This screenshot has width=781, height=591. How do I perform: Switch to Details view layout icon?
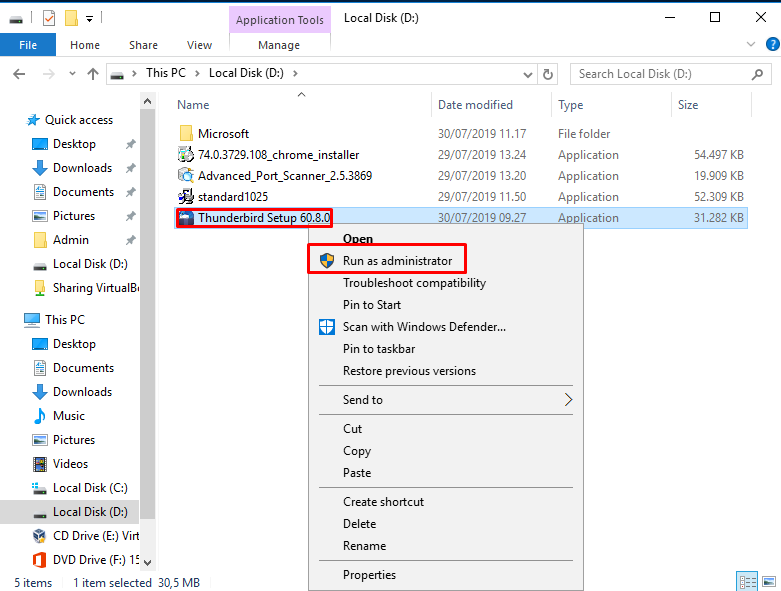pos(747,582)
